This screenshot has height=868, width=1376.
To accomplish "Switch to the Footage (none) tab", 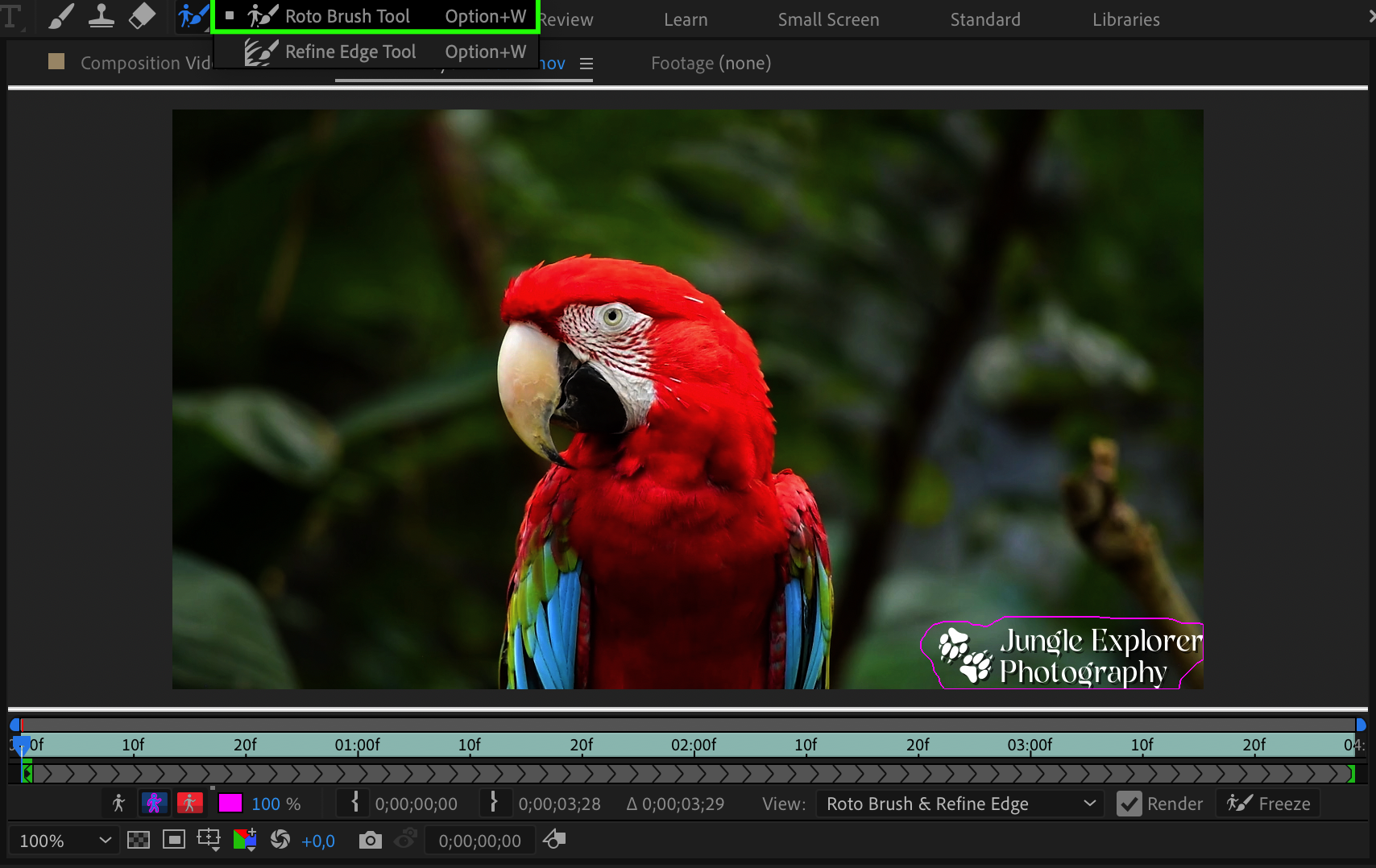I will pos(711,63).
